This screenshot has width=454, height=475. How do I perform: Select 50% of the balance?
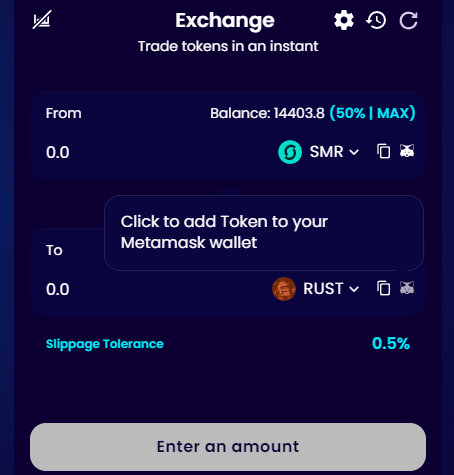click(x=350, y=113)
